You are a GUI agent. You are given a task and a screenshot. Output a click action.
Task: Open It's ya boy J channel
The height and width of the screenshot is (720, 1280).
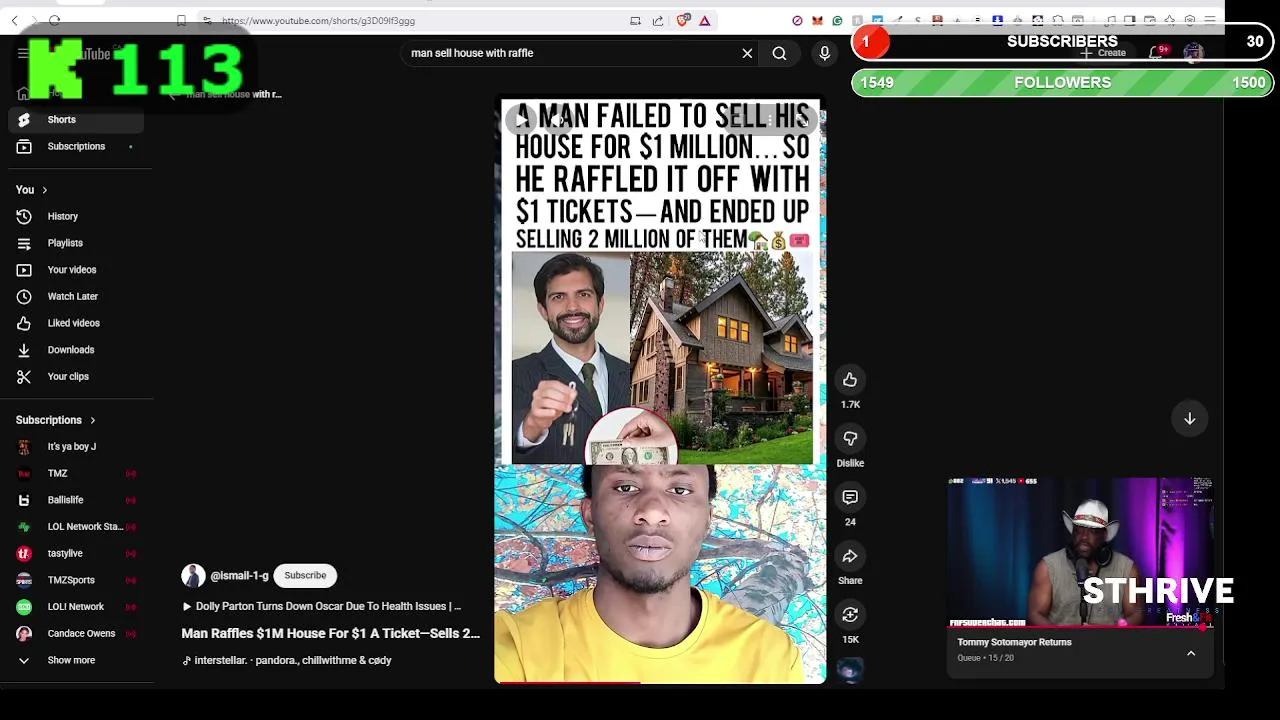click(76, 447)
